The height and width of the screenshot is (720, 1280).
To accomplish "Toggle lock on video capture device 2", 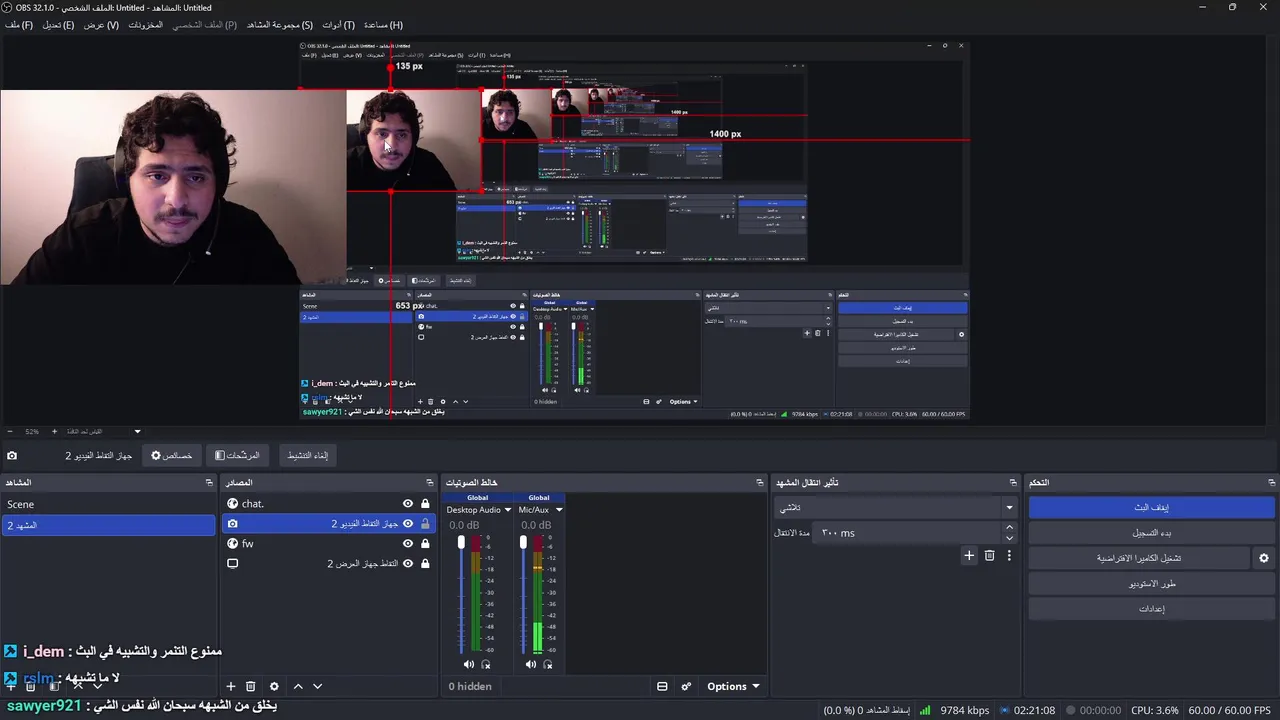I will click(x=425, y=524).
